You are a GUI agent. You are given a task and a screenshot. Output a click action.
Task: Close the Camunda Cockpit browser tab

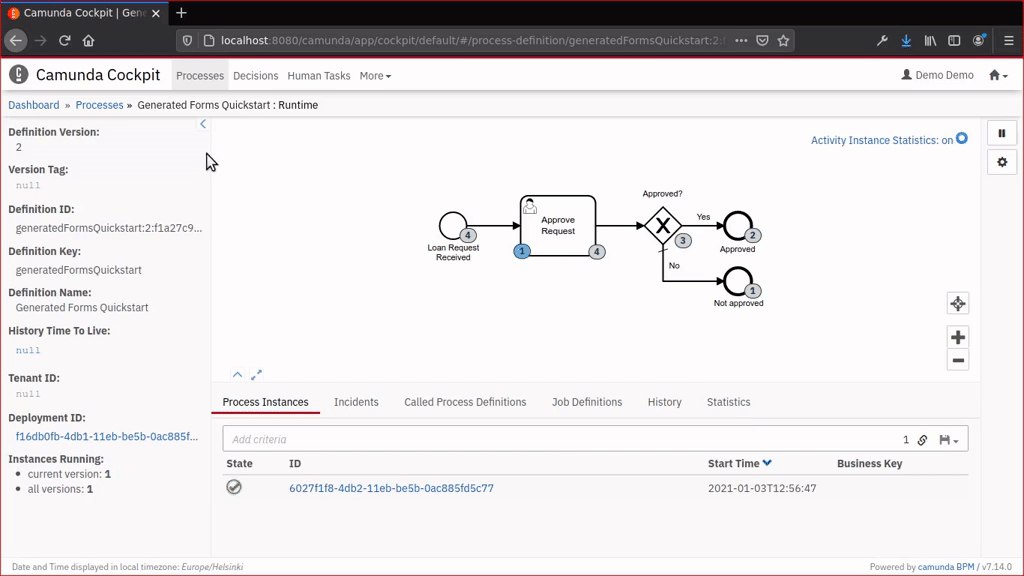[156, 13]
